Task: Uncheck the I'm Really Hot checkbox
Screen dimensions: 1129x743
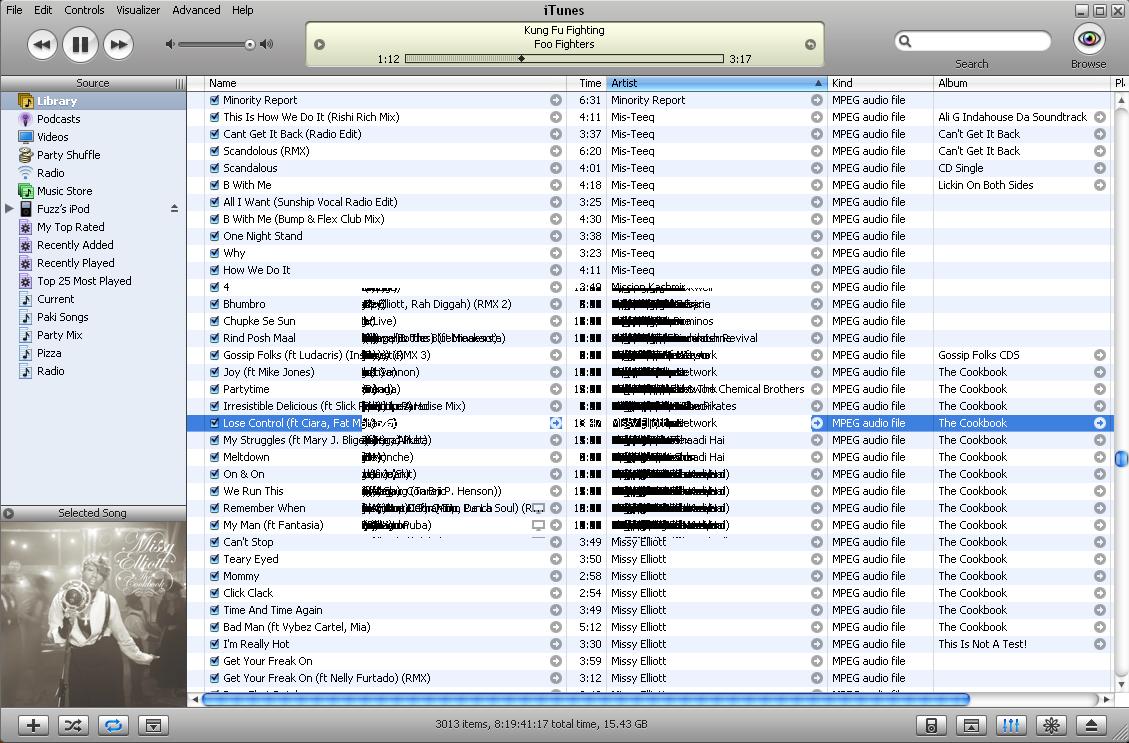Action: coord(214,644)
